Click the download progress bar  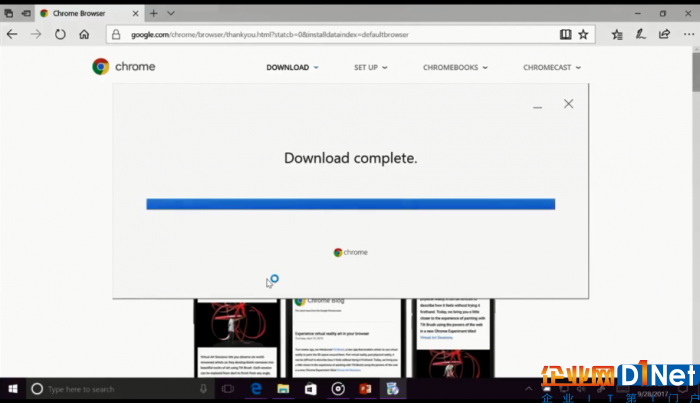[350, 204]
